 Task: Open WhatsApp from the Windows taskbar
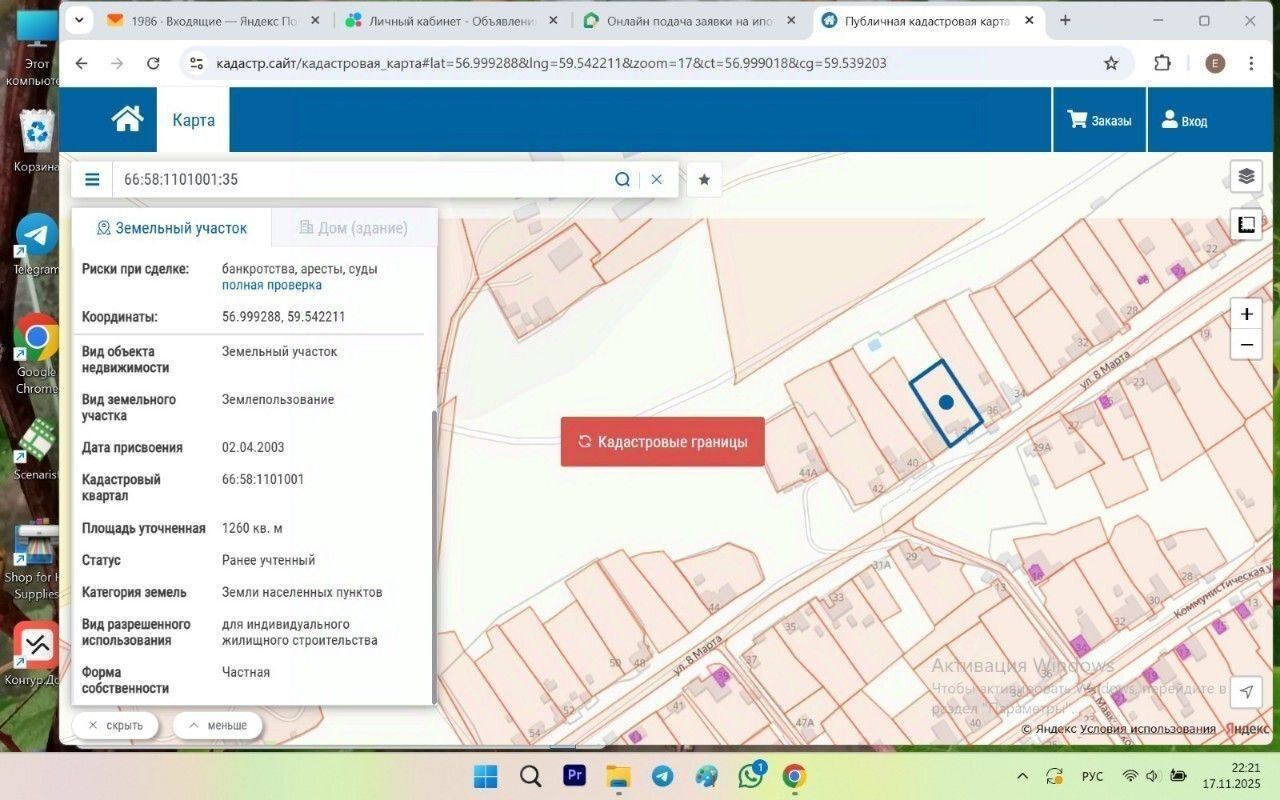tap(751, 776)
